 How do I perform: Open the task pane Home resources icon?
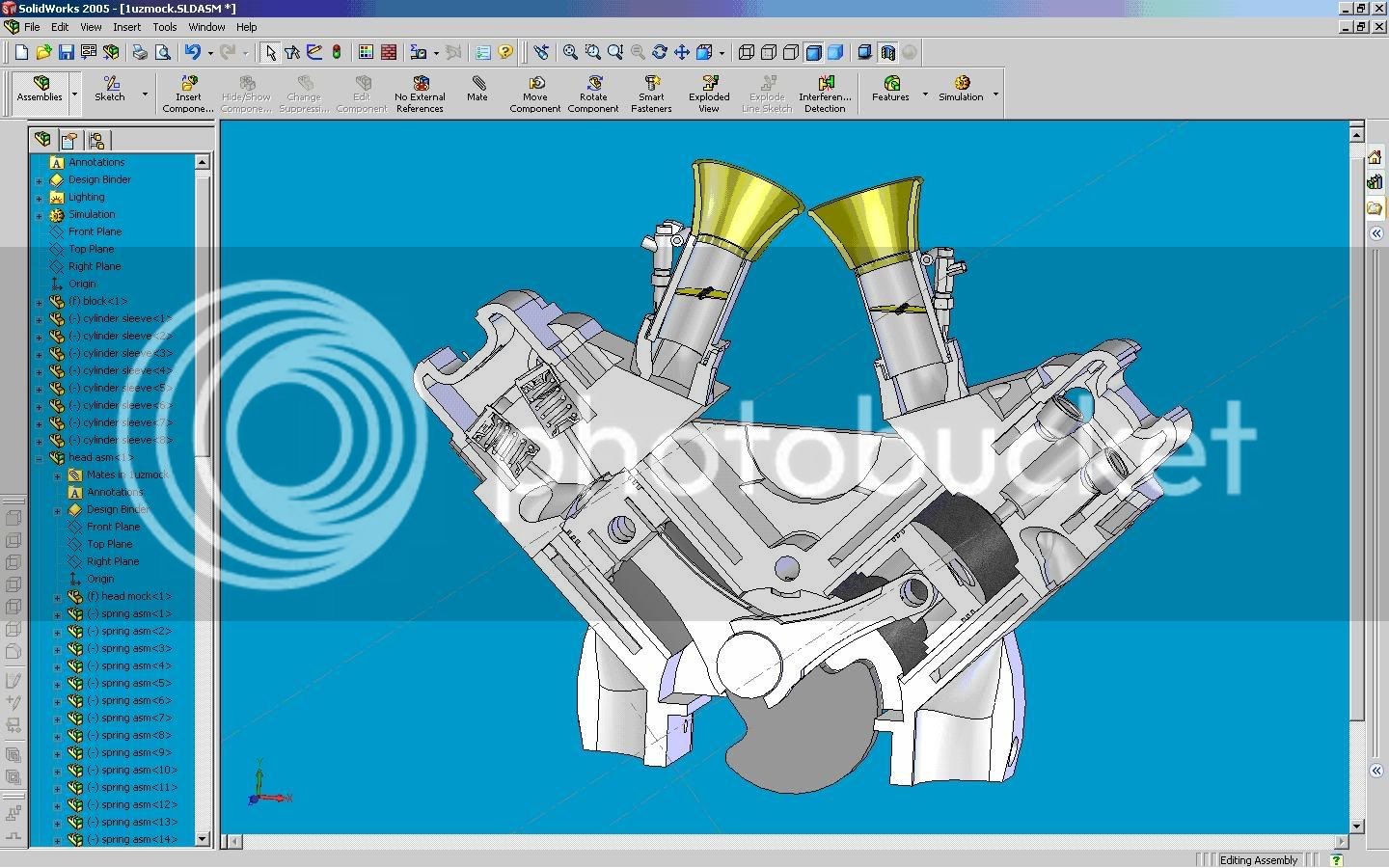[x=1375, y=157]
